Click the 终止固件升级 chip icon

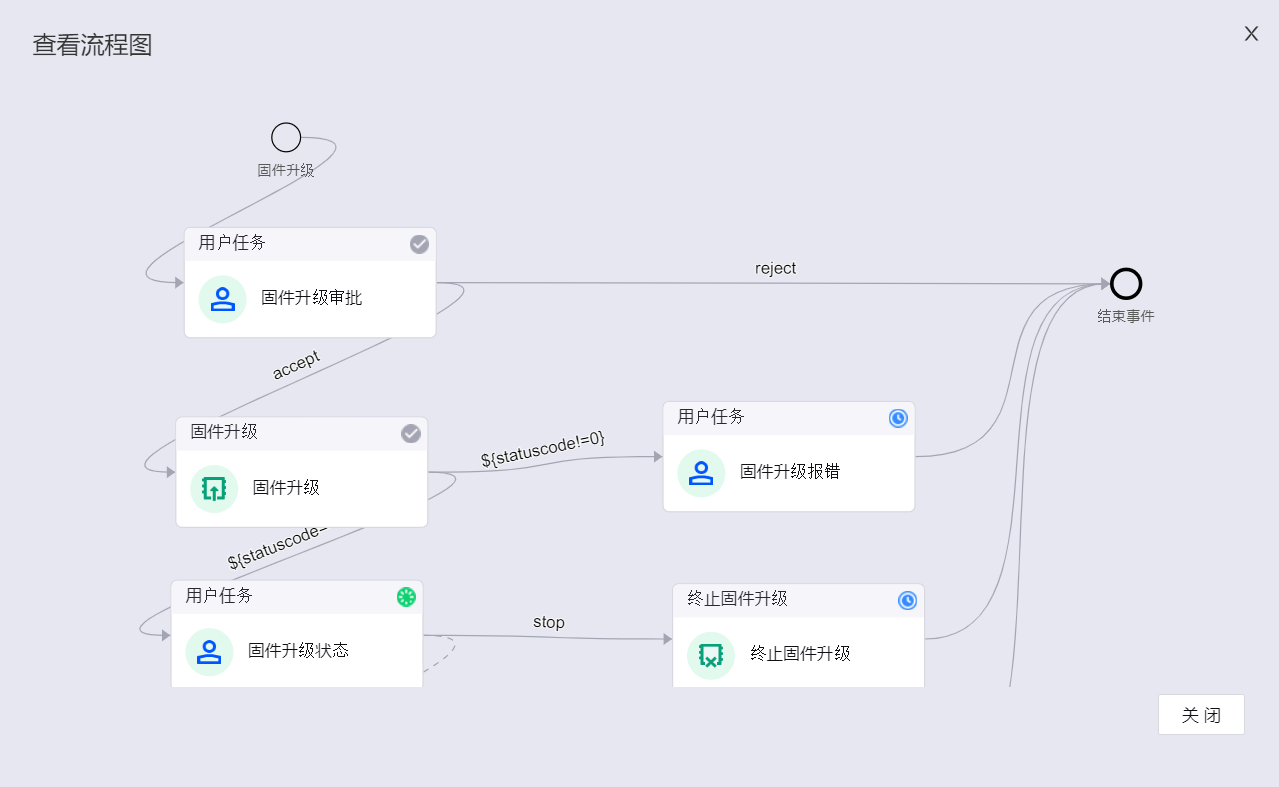711,655
